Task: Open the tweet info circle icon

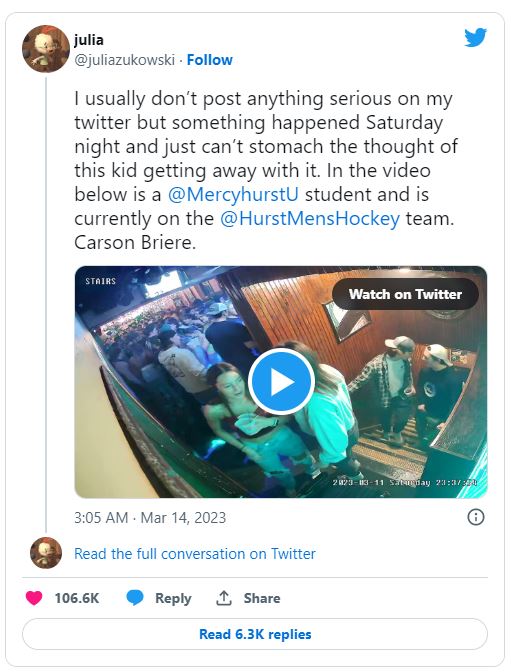Action: point(476,517)
